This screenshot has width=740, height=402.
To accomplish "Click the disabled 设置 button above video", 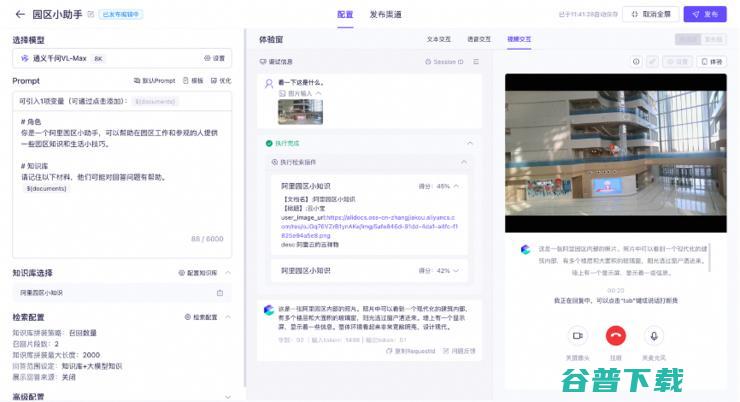I will coord(678,62).
